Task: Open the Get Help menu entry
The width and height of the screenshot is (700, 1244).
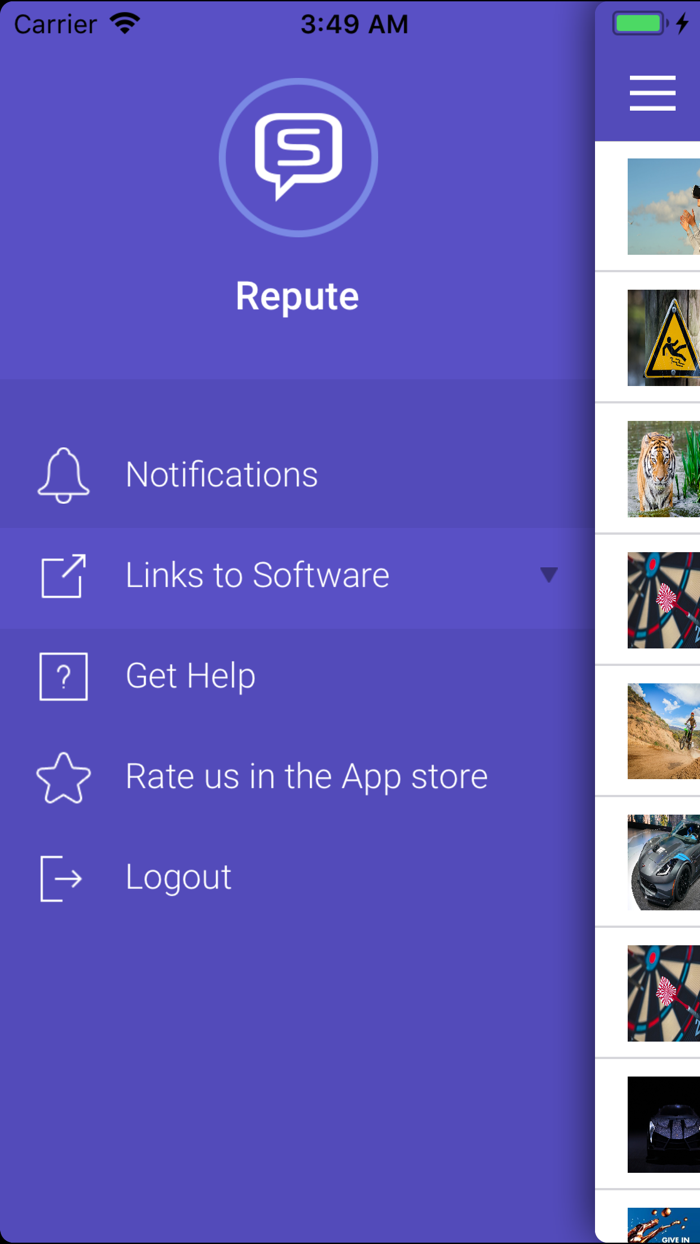Action: point(298,676)
